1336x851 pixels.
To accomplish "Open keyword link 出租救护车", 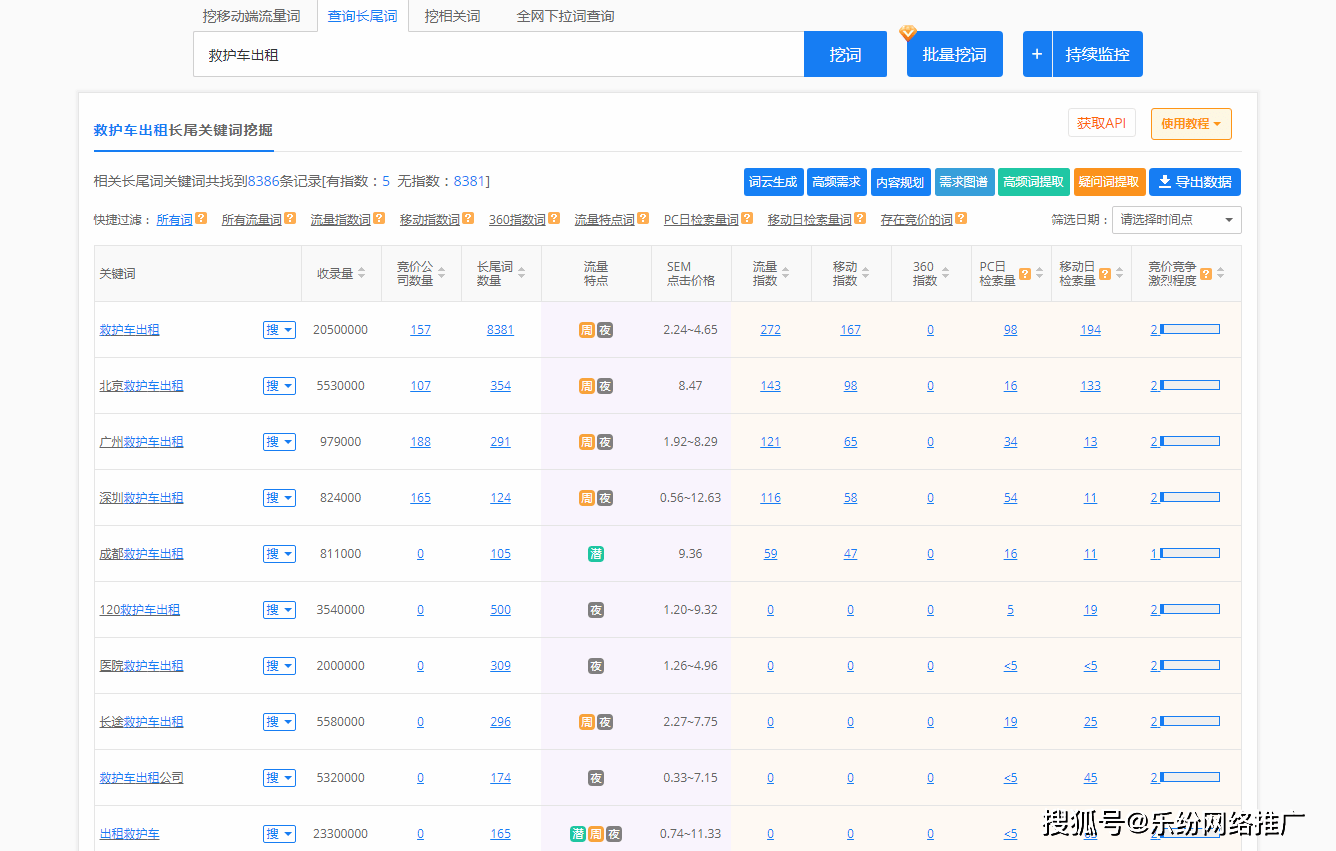I will pos(129,834).
